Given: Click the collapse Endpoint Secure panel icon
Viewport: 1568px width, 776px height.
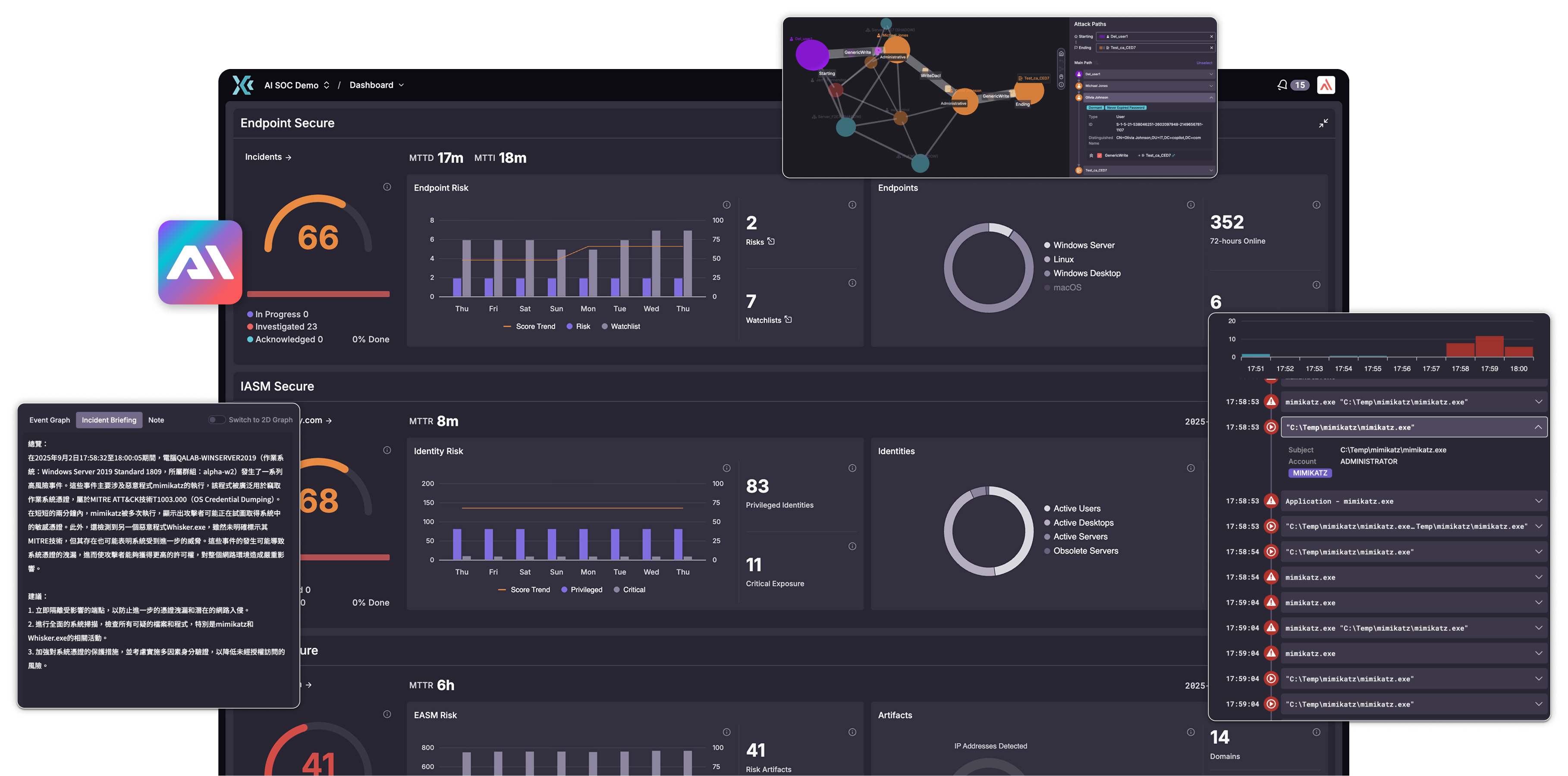Looking at the screenshot, I should click(x=1323, y=123).
